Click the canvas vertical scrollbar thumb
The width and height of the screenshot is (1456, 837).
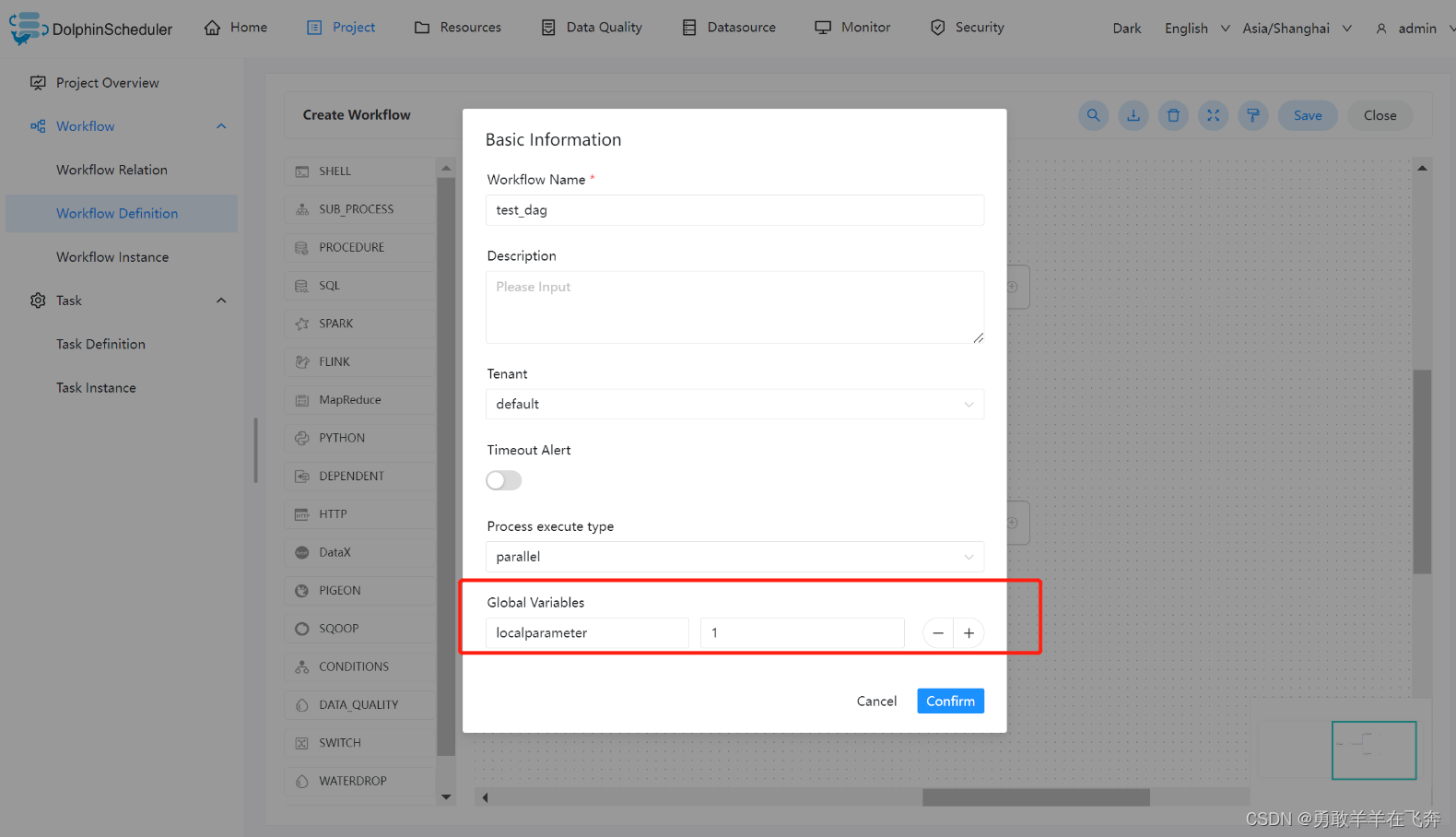(x=1422, y=472)
